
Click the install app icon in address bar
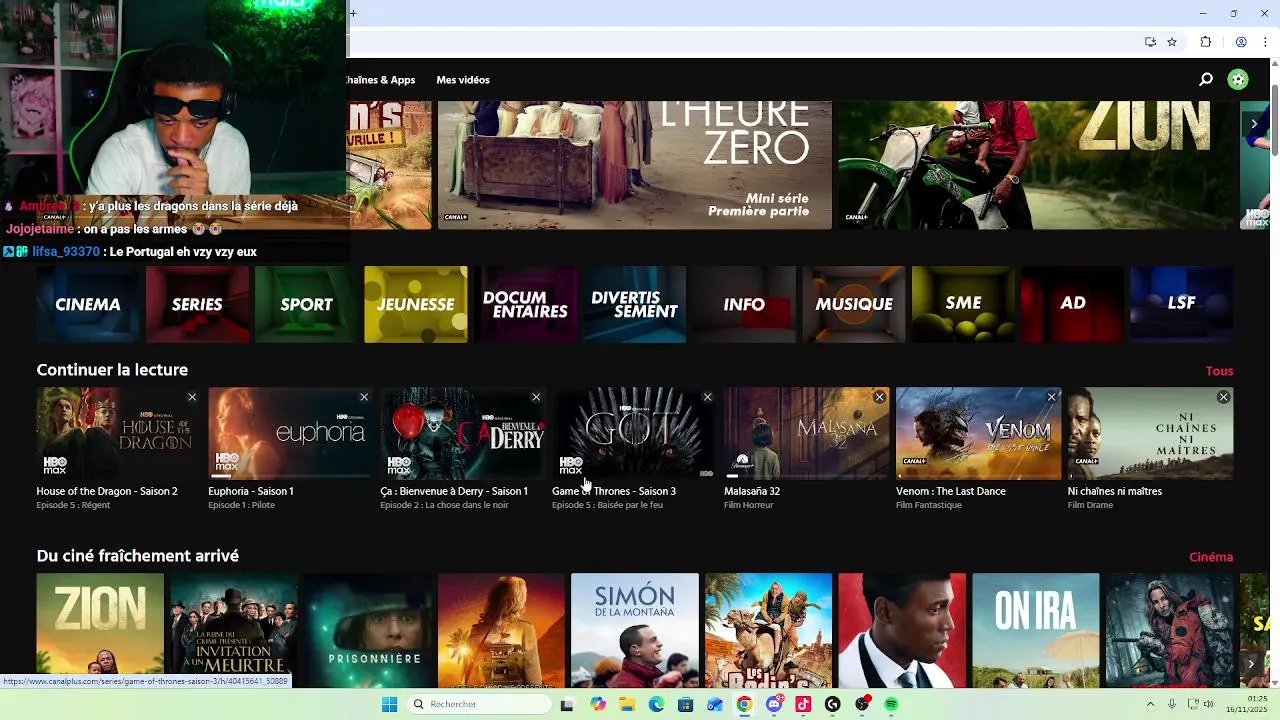coord(1150,42)
